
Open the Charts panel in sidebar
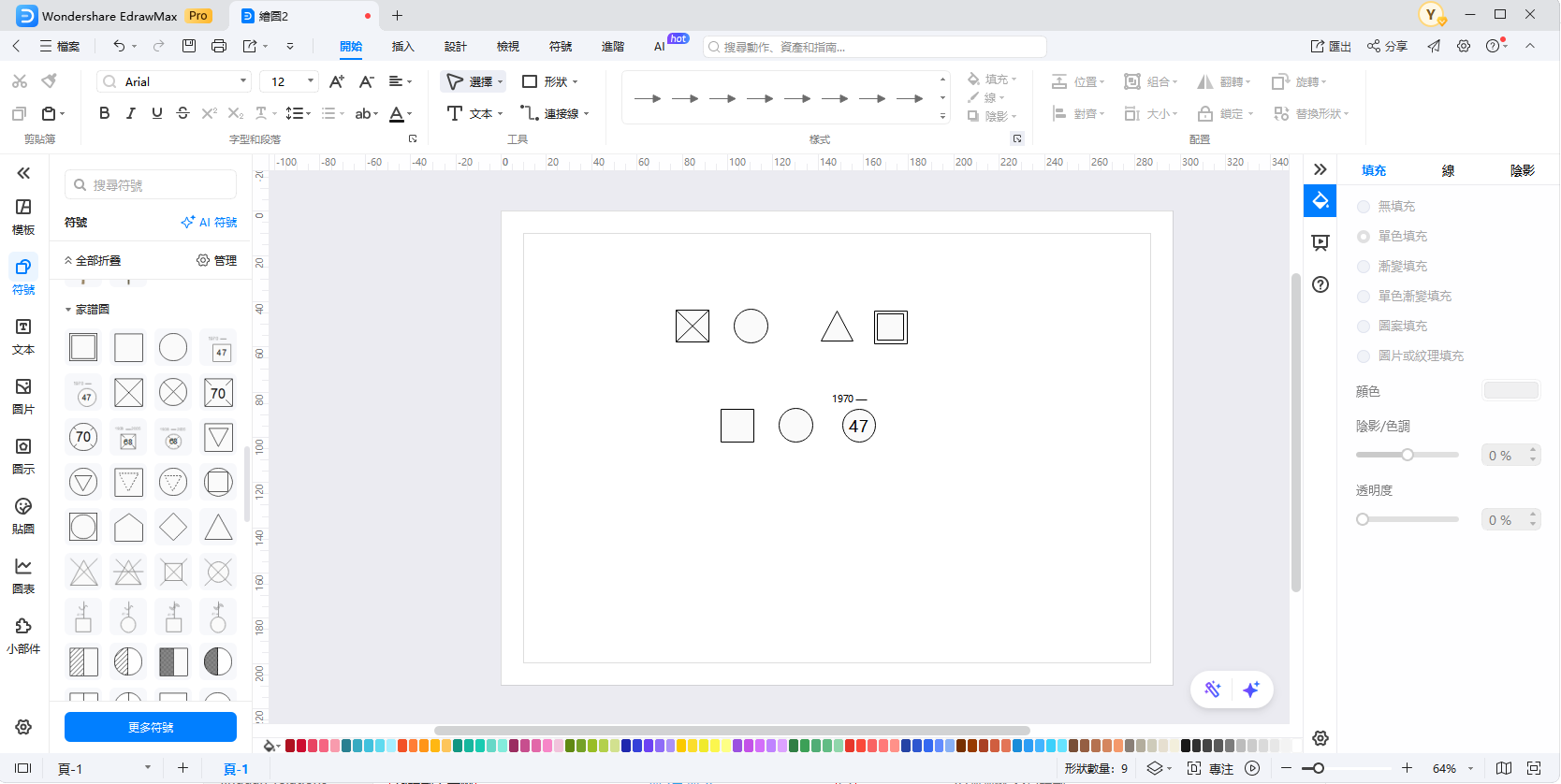click(x=23, y=574)
